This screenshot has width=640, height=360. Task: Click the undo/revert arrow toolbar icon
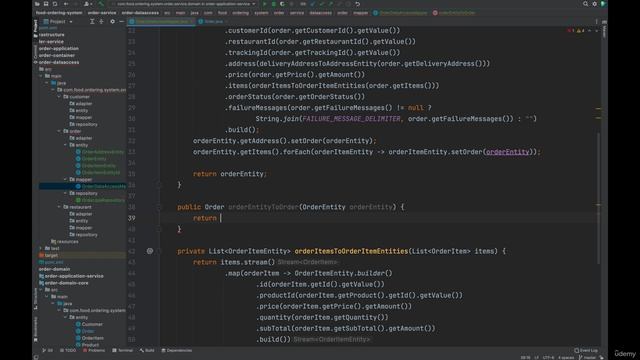358,4
